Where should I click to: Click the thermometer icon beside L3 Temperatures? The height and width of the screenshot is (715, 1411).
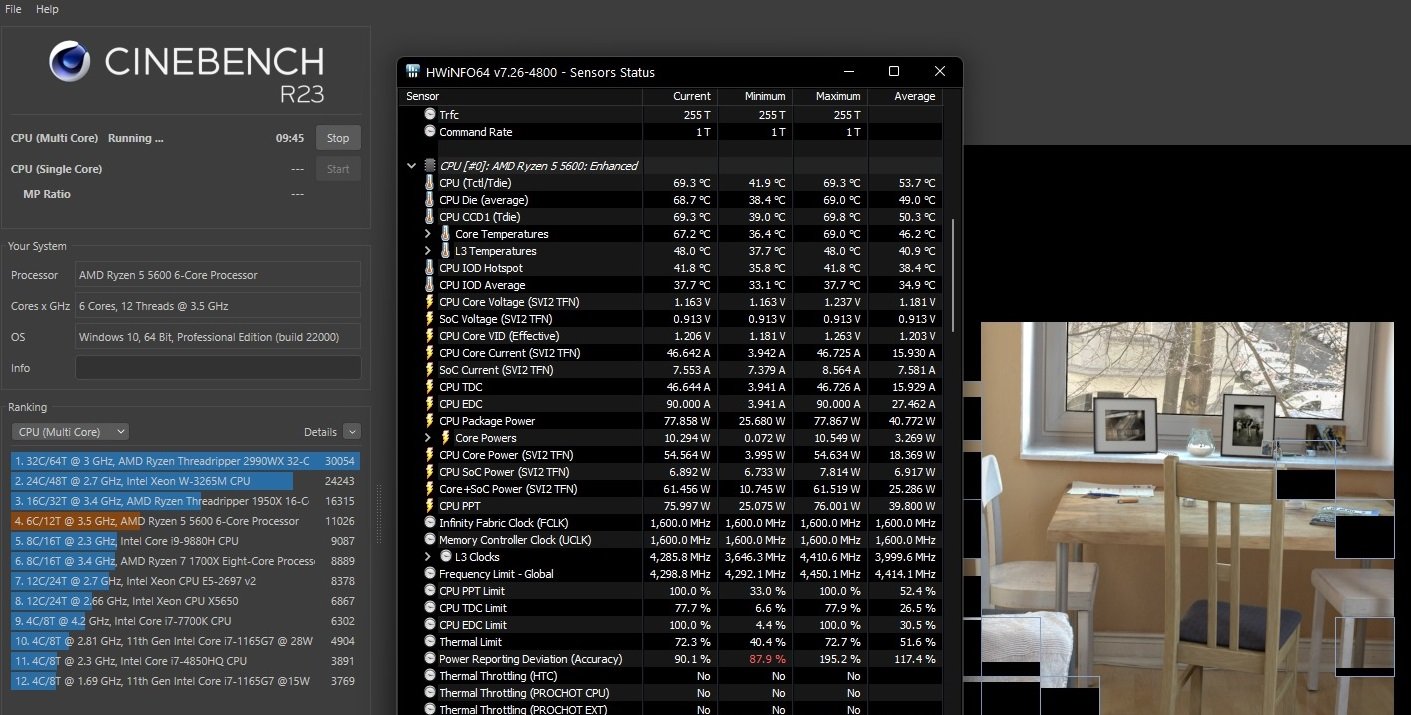pyautogui.click(x=446, y=251)
